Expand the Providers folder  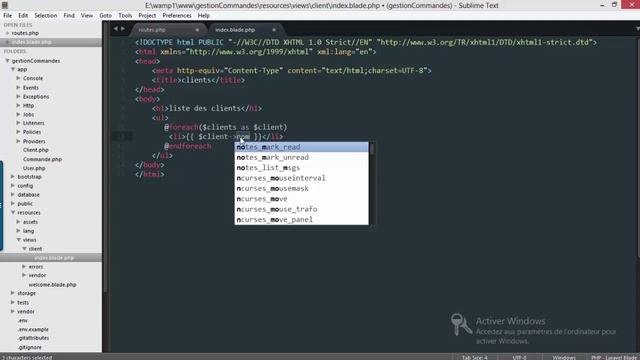click(18, 141)
